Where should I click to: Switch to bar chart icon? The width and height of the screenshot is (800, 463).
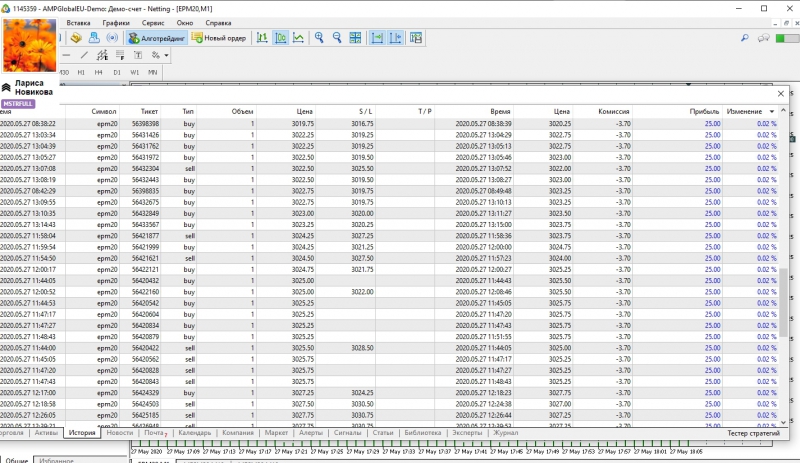pos(262,38)
